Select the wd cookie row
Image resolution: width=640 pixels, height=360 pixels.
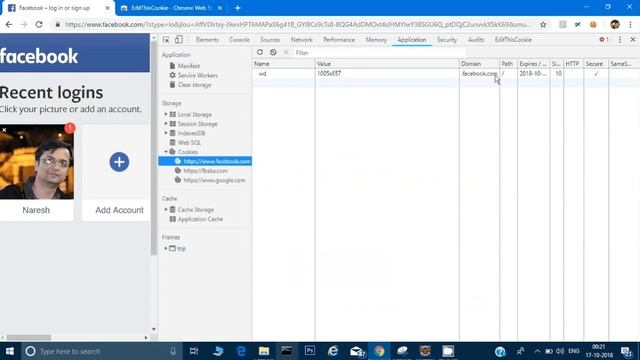446,73
